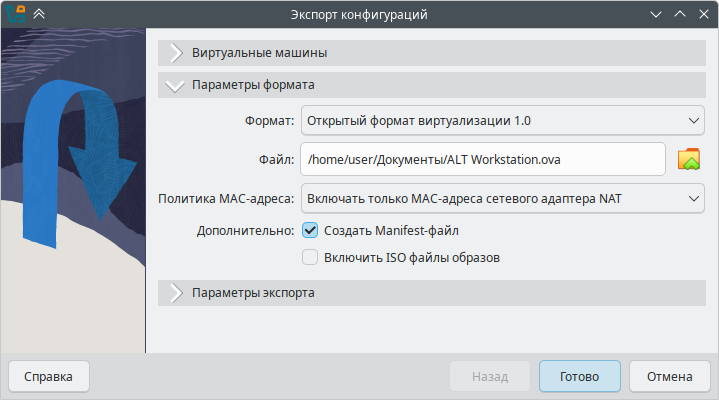
Task: Enable Включить ISO файлы образов checkbox
Action: point(310,257)
